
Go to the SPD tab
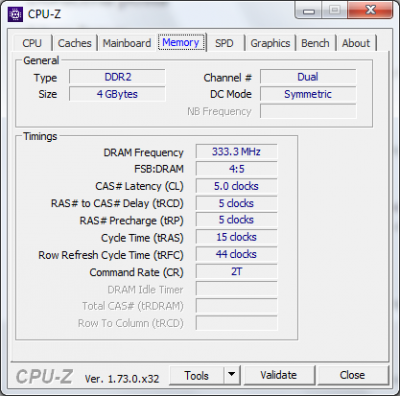224,43
